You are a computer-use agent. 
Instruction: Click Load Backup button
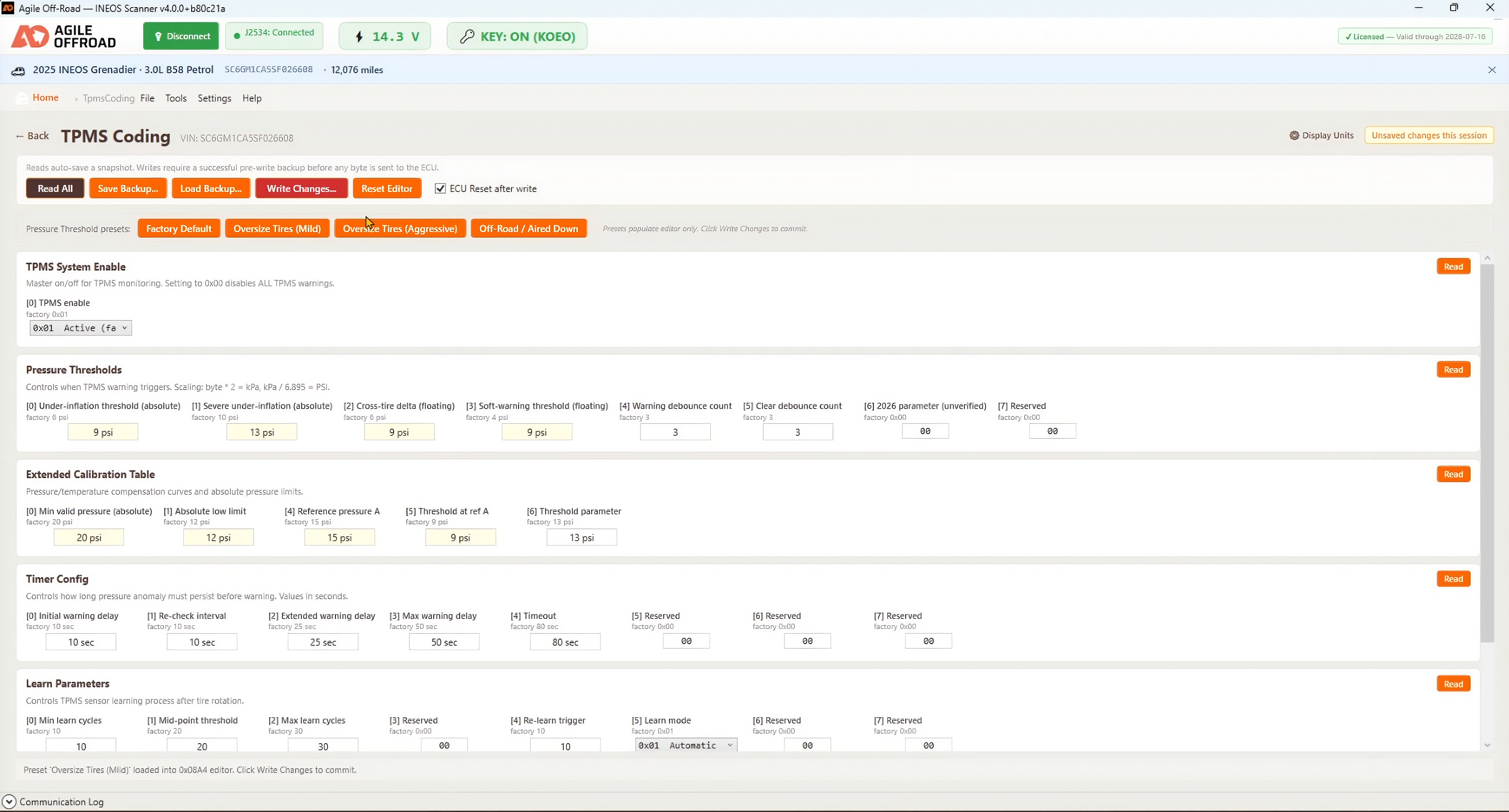click(x=211, y=188)
